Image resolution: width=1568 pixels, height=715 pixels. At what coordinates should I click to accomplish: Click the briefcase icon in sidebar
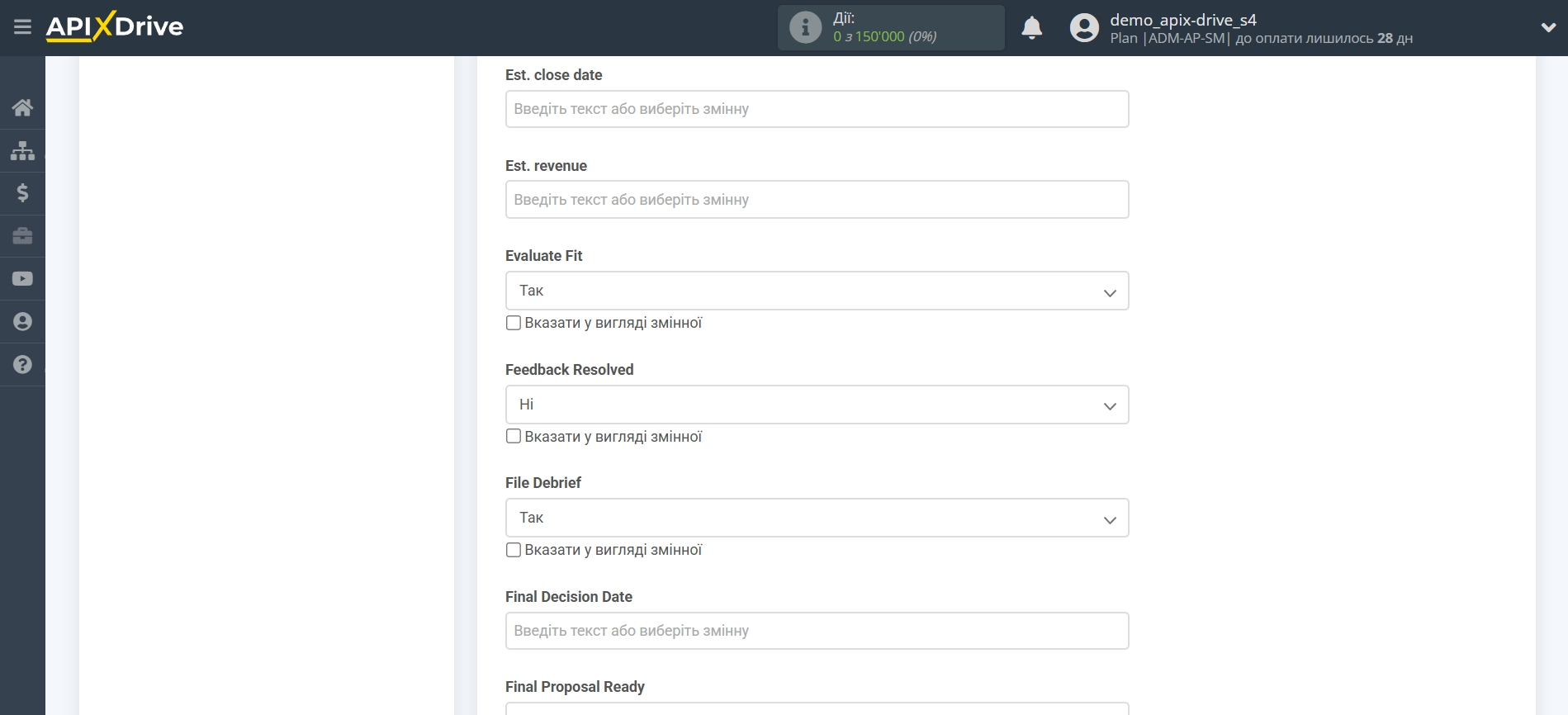coord(22,236)
